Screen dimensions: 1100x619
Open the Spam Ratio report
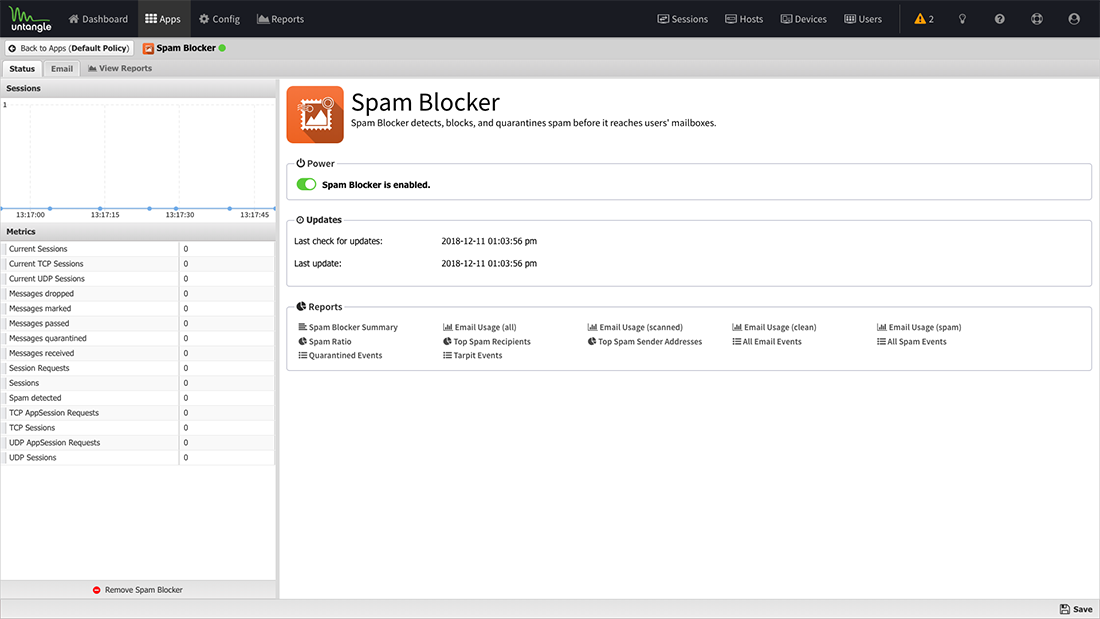click(x=325, y=342)
